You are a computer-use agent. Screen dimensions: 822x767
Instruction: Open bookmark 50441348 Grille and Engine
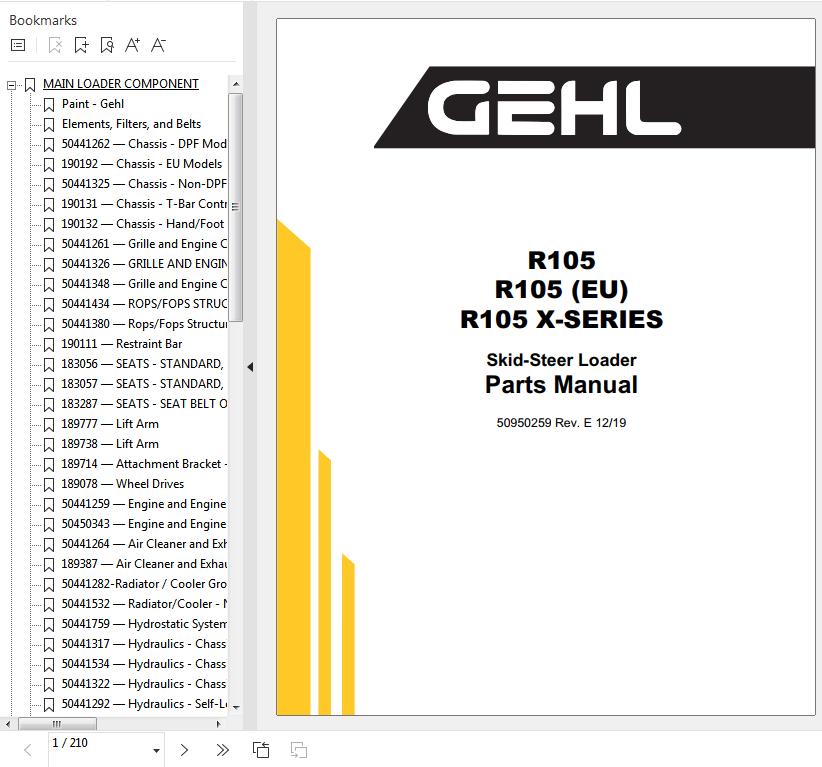click(x=144, y=284)
